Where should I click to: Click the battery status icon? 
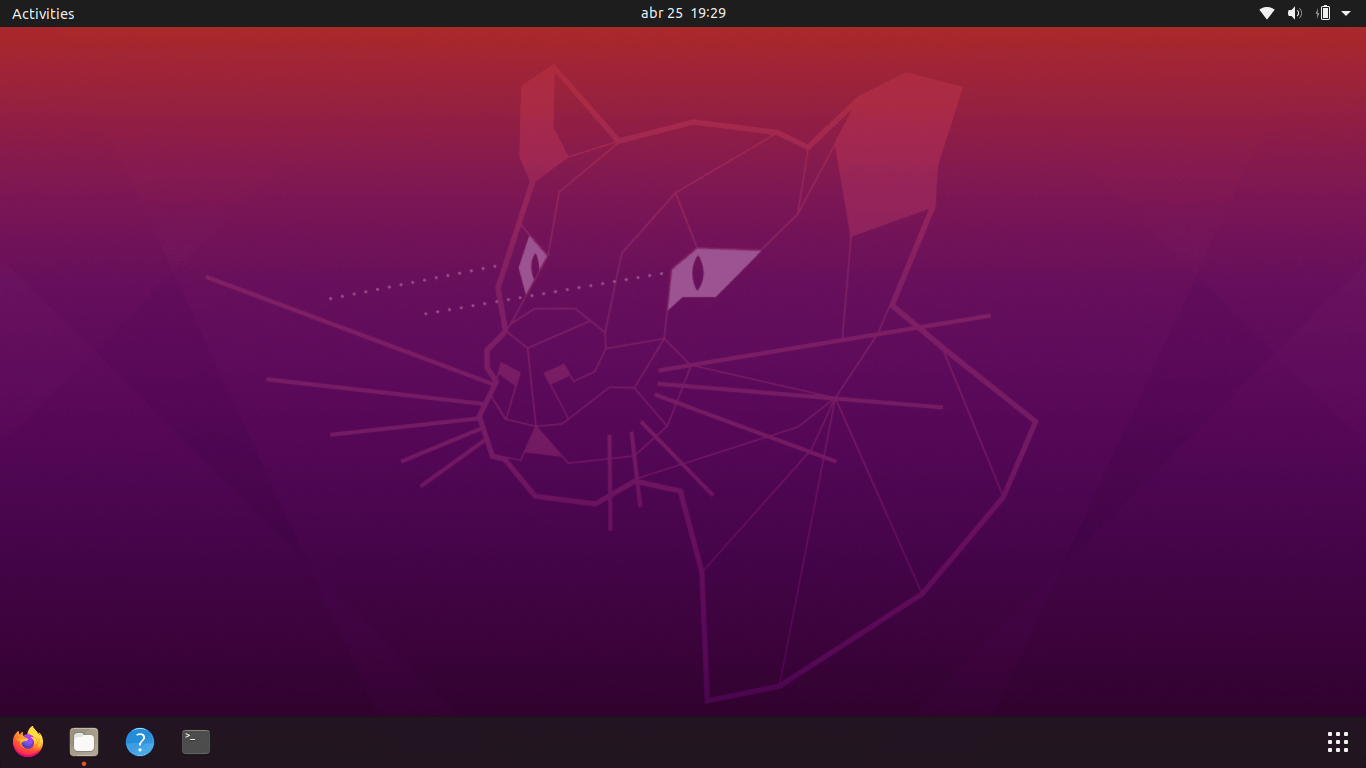(1324, 13)
